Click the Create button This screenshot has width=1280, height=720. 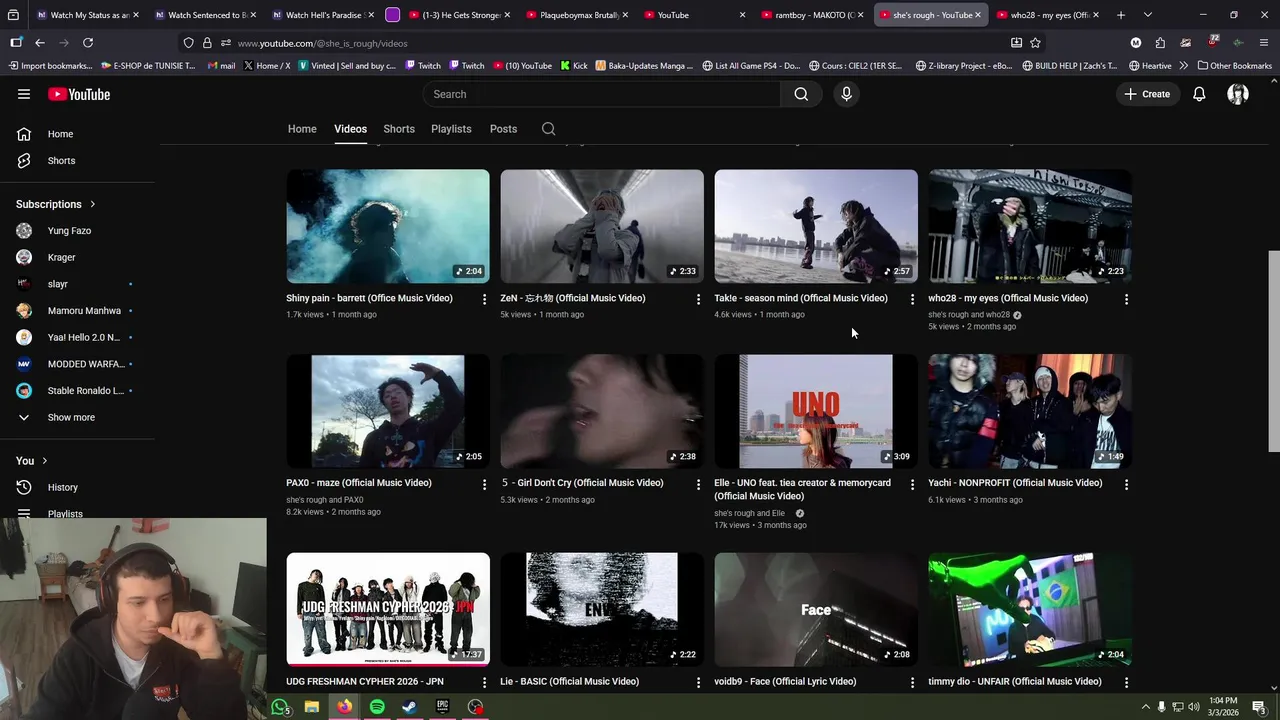click(x=1147, y=94)
